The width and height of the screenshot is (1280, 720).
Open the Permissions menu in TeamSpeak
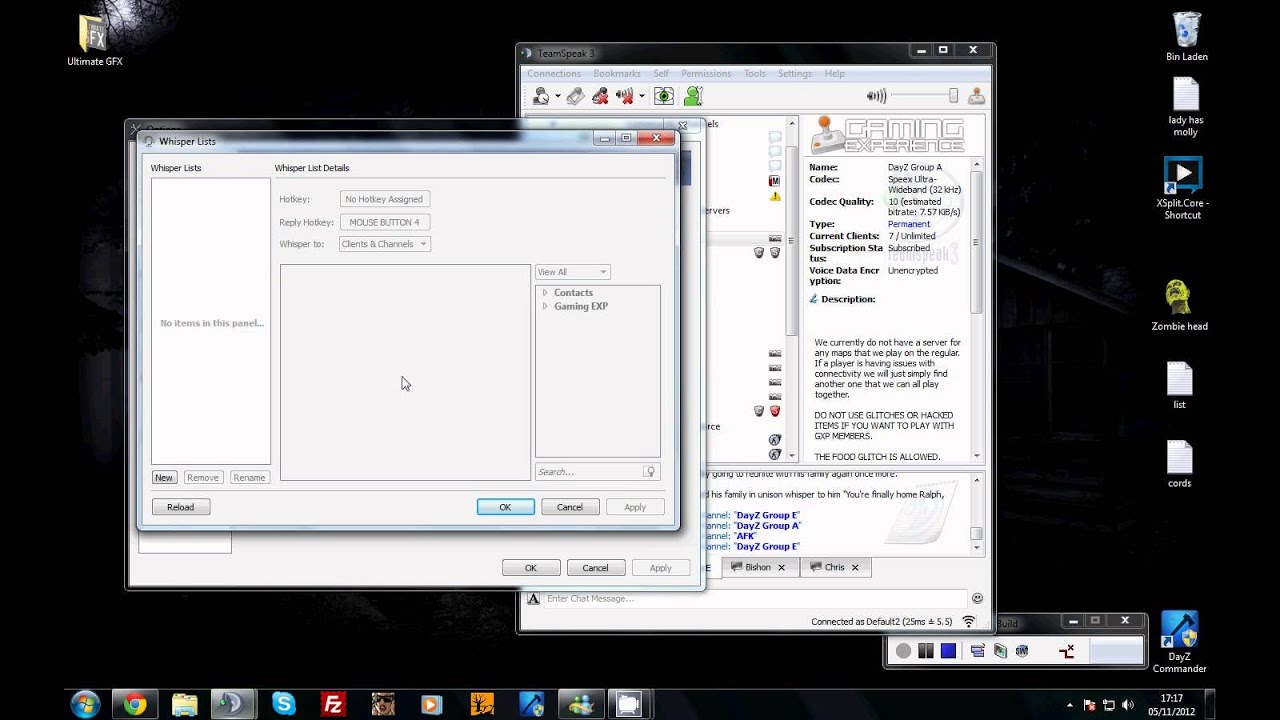point(706,73)
